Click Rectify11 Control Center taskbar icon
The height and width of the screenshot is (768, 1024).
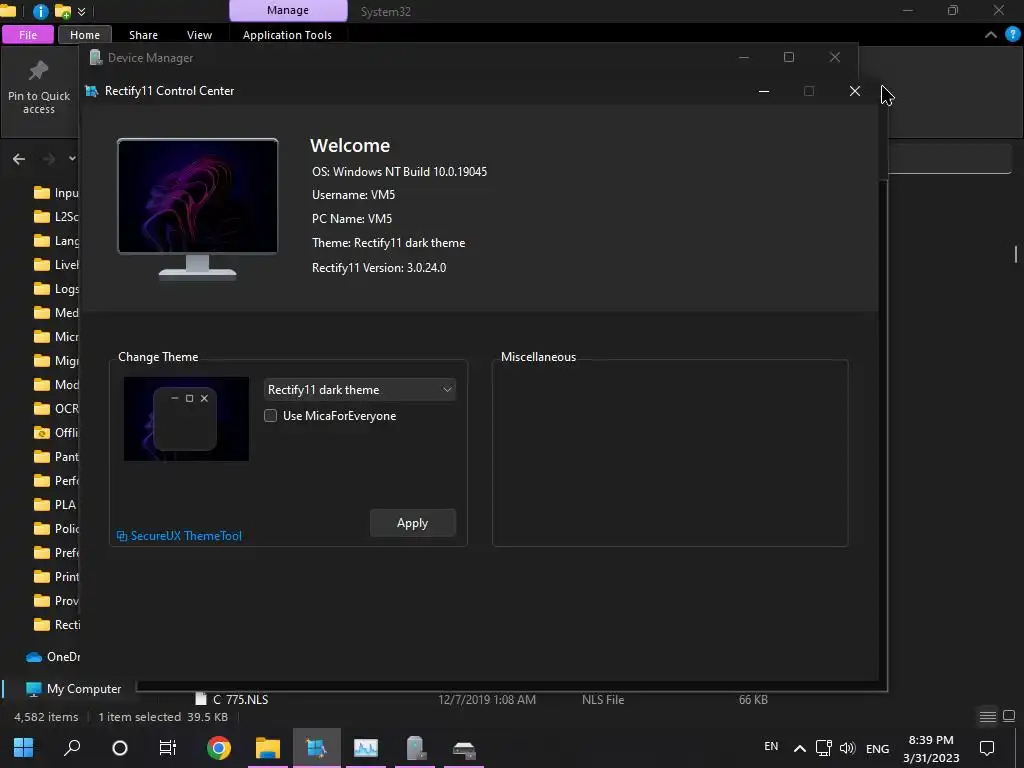pos(317,748)
